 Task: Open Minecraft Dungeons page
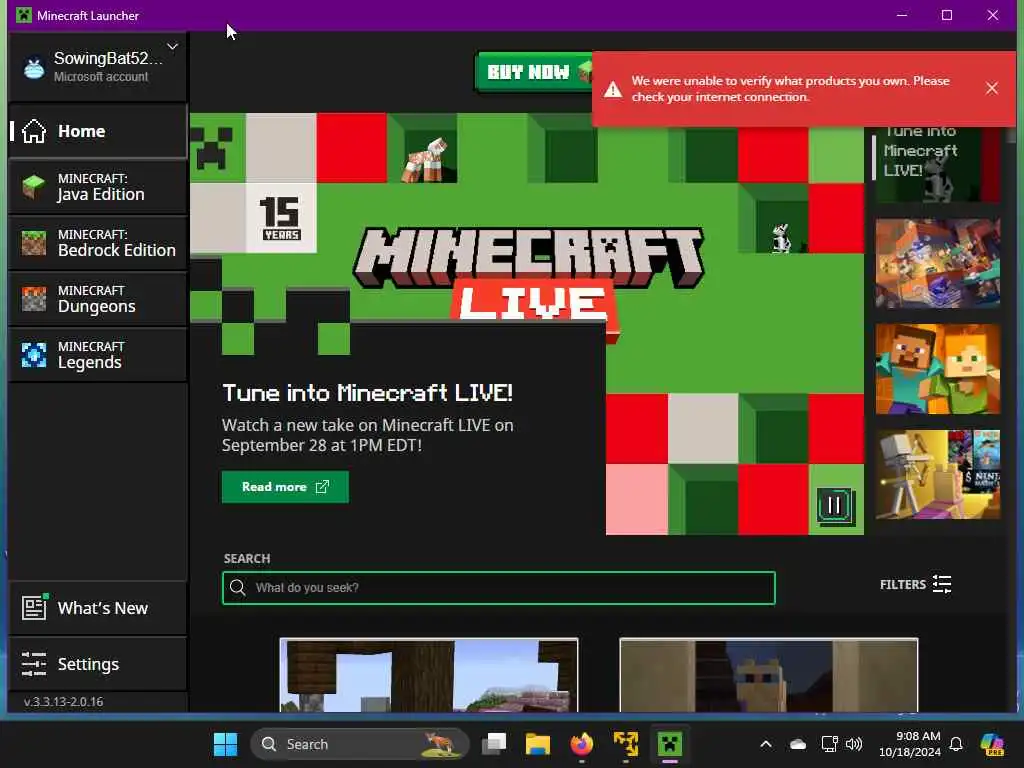click(98, 299)
